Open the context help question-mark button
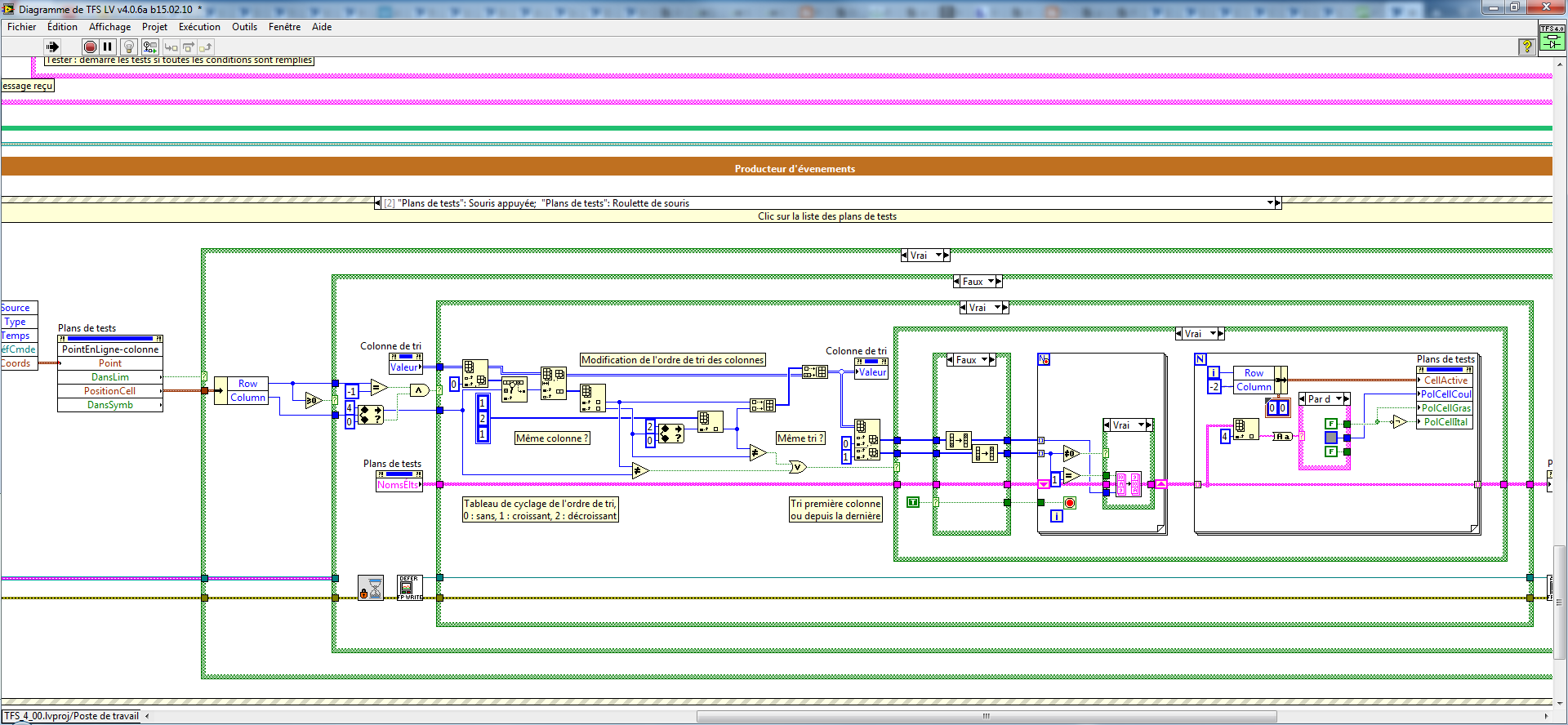This screenshot has width=1568, height=725. tap(1526, 47)
